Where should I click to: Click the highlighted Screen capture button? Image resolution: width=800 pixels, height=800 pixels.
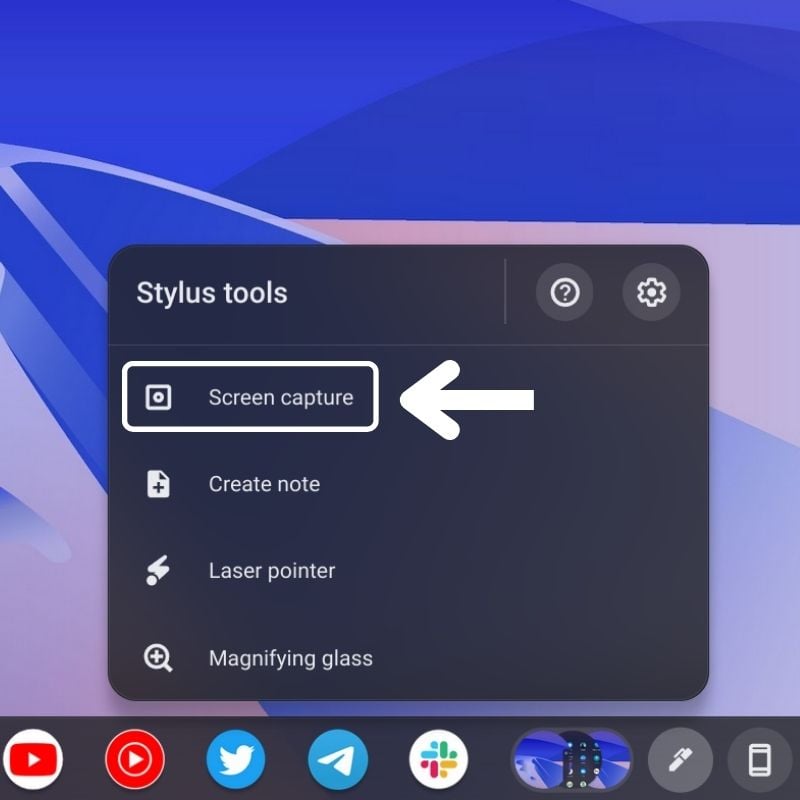coord(248,396)
